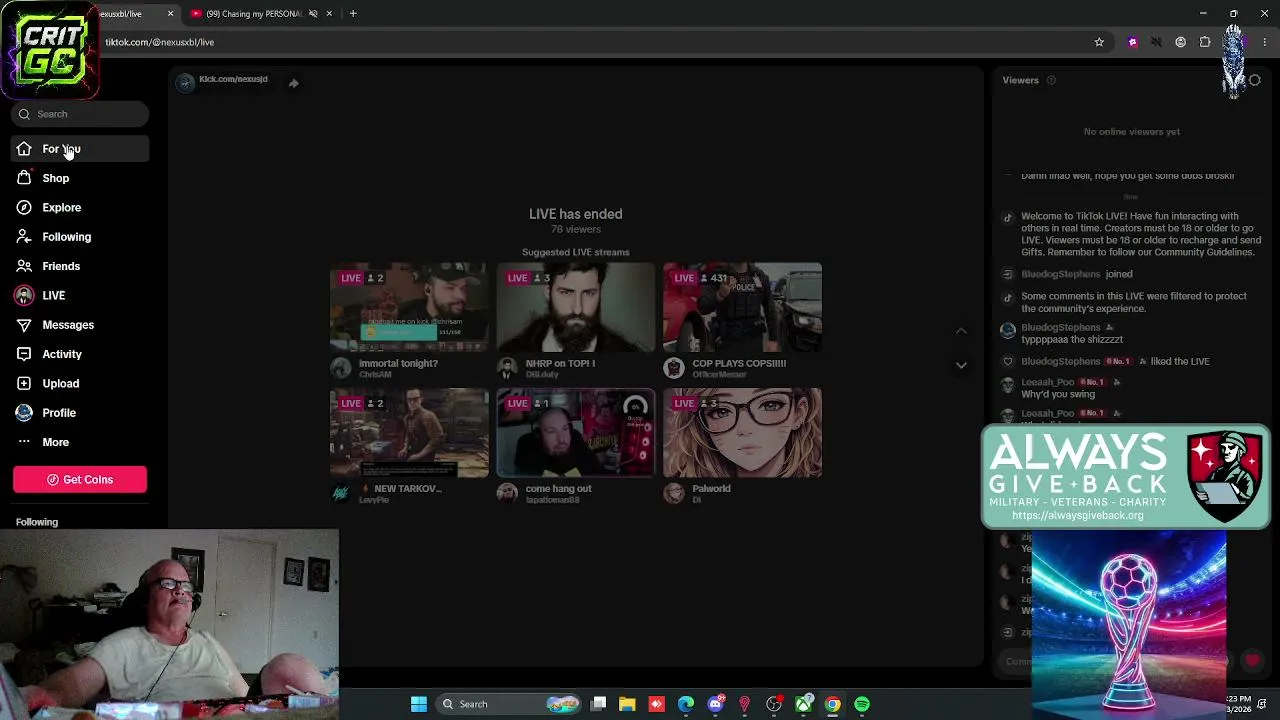Click the Upload plus icon
1280x720 pixels.
coord(24,383)
